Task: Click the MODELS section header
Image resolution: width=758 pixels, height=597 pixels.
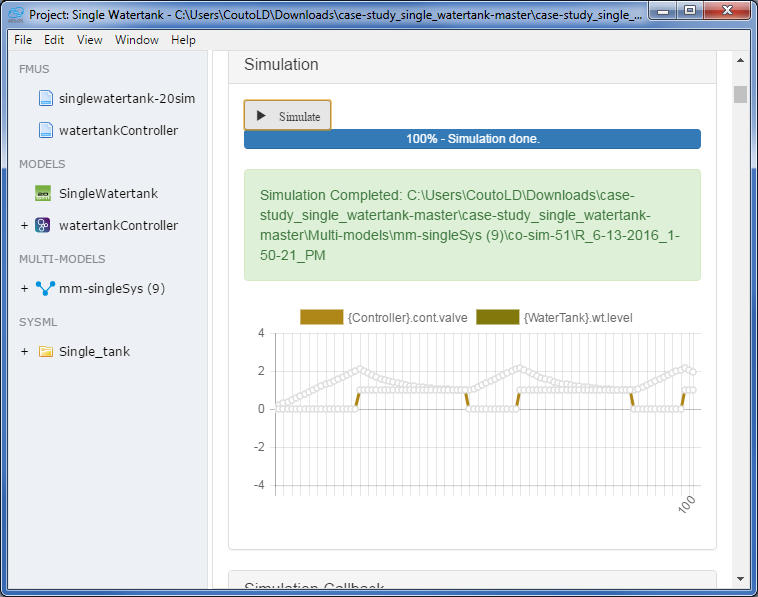Action: (42, 164)
